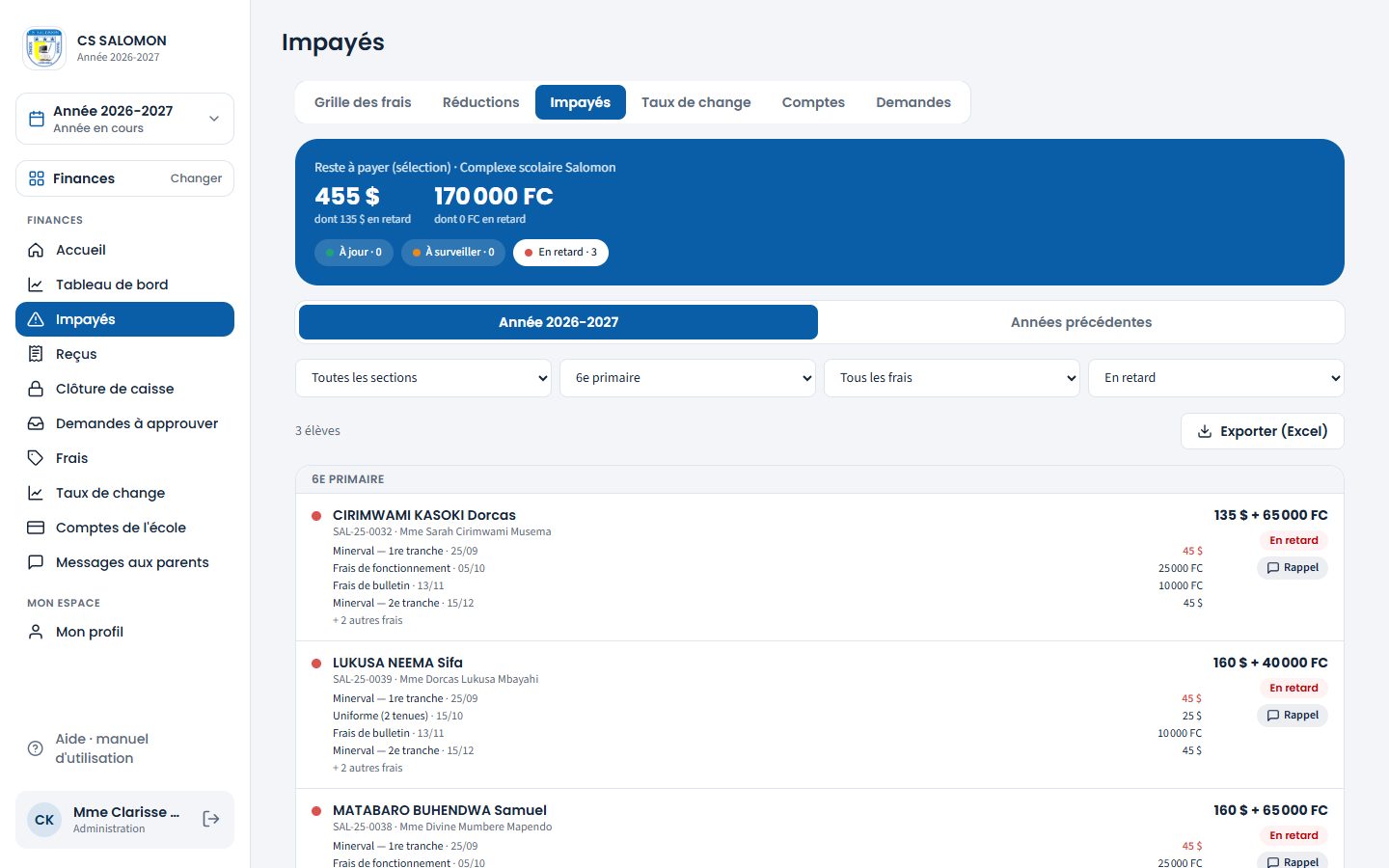Click the Finances module grid icon
1389x868 pixels.
37,178
